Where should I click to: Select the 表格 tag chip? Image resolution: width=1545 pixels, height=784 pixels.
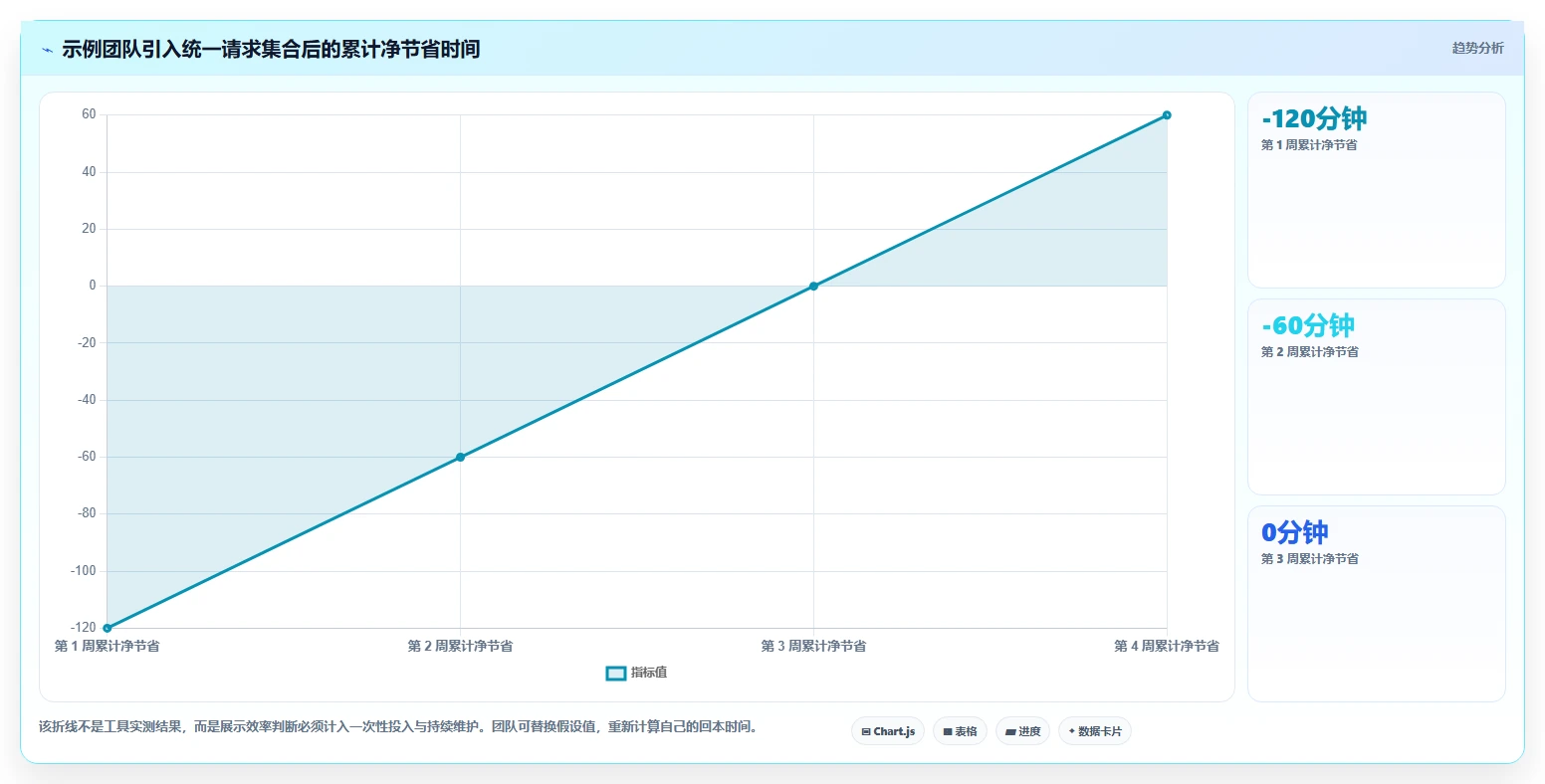pos(960,731)
